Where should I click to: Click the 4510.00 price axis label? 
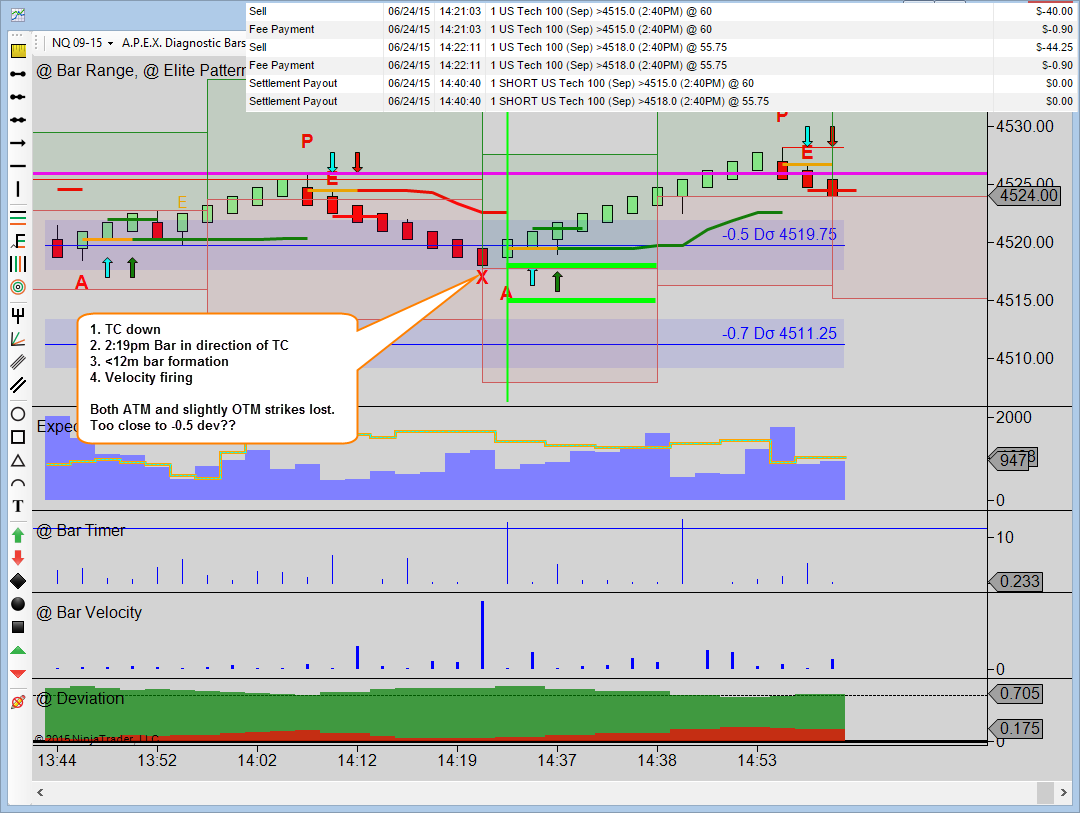1025,358
